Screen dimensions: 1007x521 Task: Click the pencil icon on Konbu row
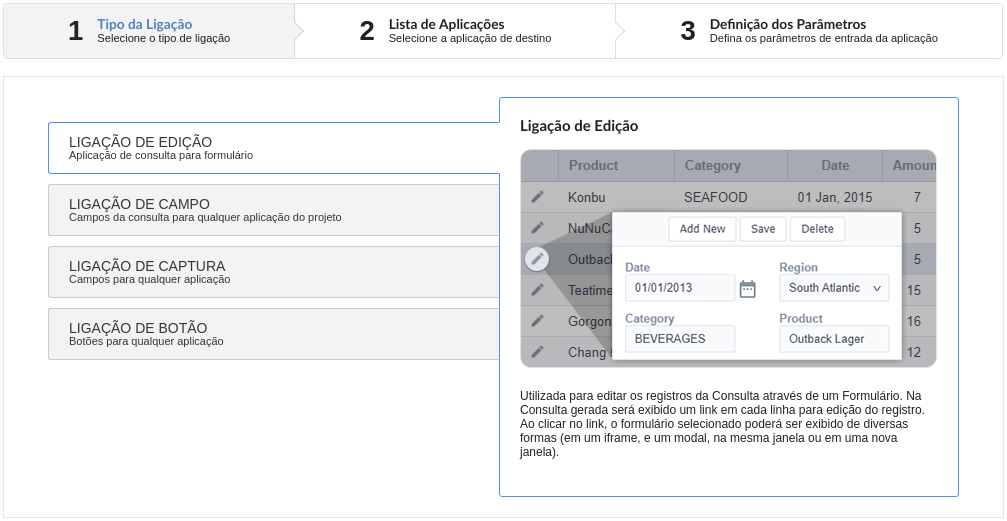point(538,197)
